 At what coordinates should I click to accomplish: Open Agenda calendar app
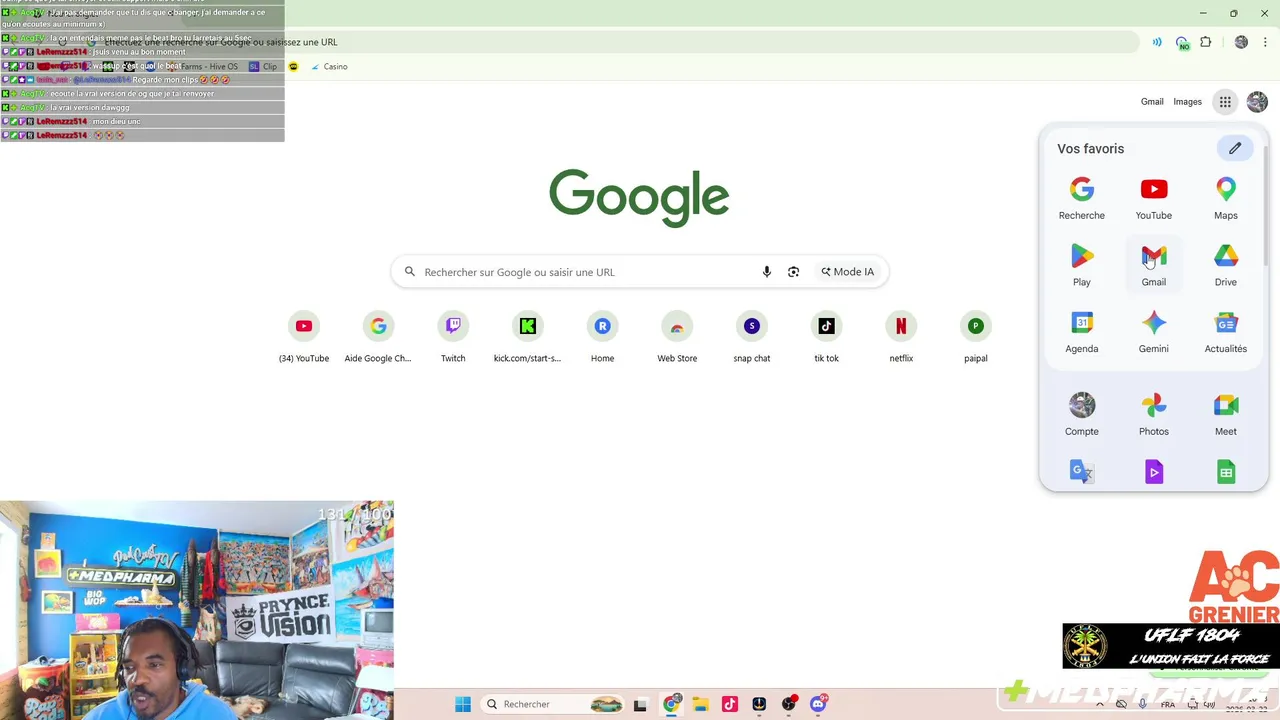pos(1081,333)
